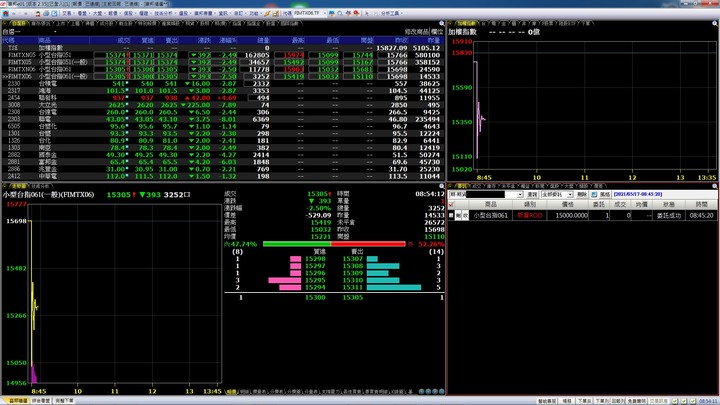Open the 選股 menu
The height and width of the screenshot is (405, 720).
pos(185,13)
